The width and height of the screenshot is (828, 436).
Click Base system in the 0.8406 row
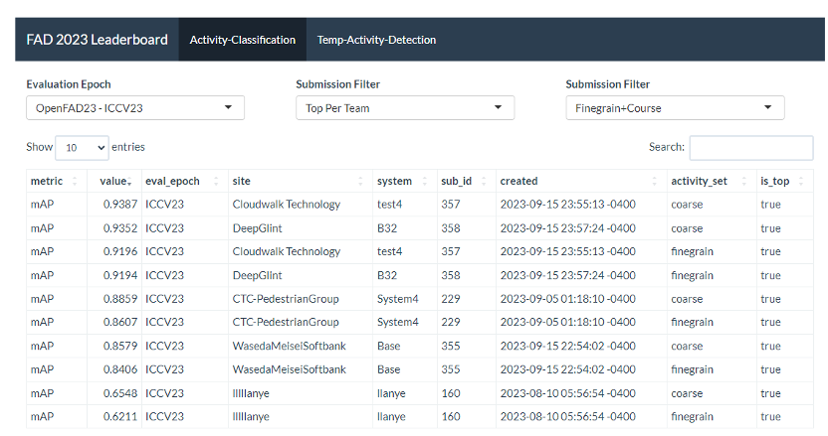[389, 369]
